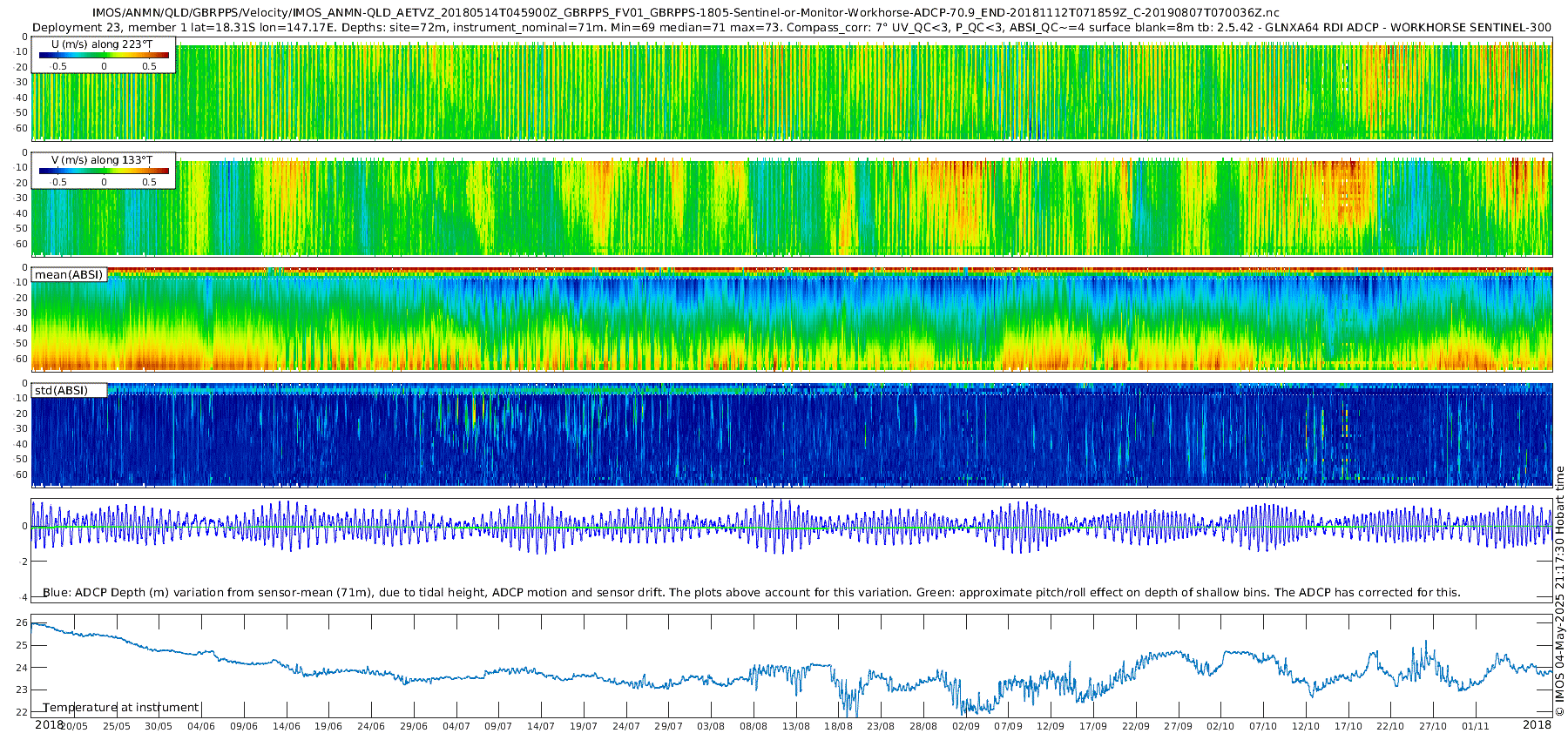Click the Temperature at instrument label
Viewport: 1568px width, 740px height.
pyautogui.click(x=121, y=708)
